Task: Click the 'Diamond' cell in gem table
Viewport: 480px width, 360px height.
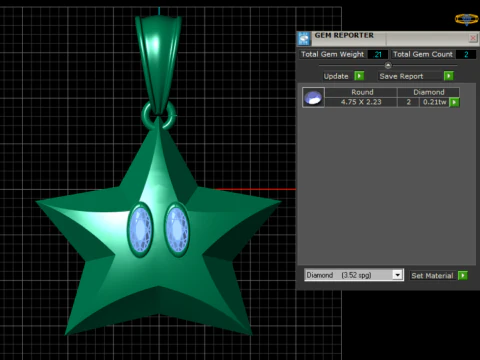Action: pyautogui.click(x=429, y=92)
